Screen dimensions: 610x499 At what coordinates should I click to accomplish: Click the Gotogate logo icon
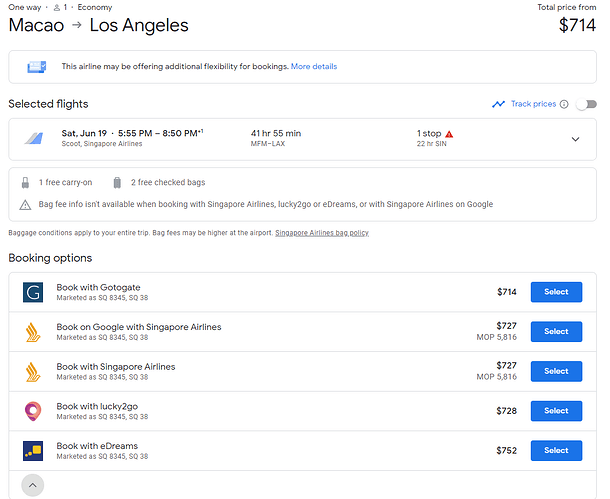click(33, 292)
